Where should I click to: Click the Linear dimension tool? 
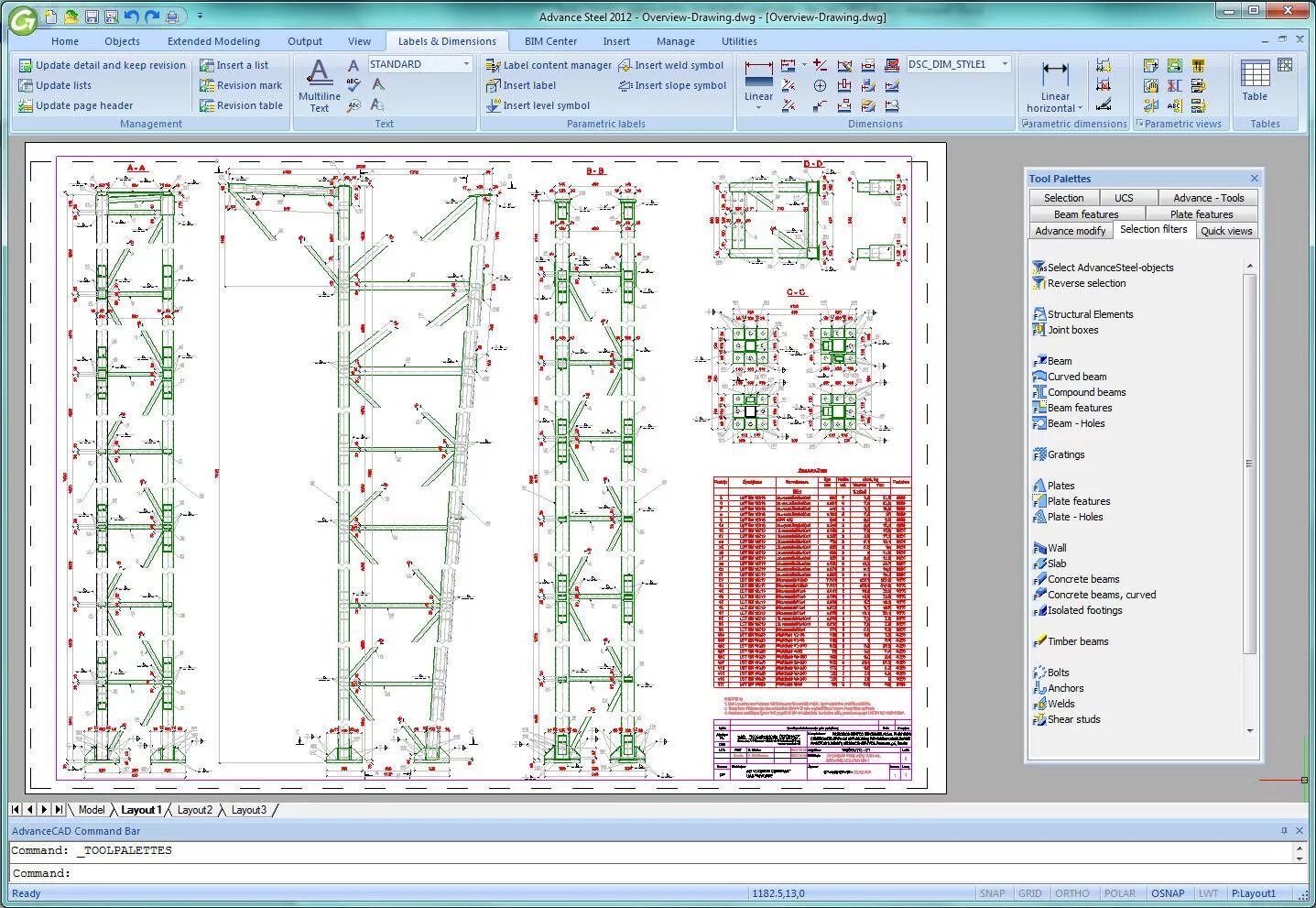tap(758, 81)
